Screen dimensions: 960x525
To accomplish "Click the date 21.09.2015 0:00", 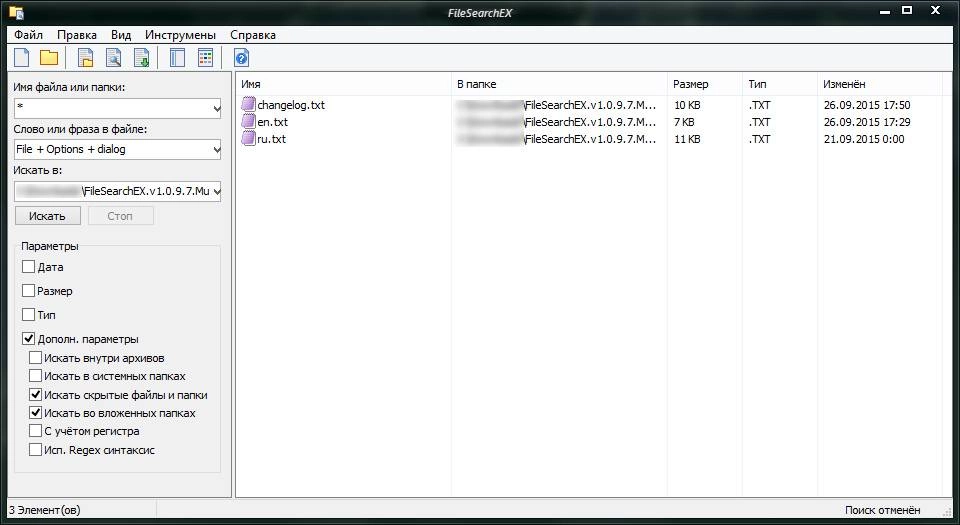I will coord(864,139).
